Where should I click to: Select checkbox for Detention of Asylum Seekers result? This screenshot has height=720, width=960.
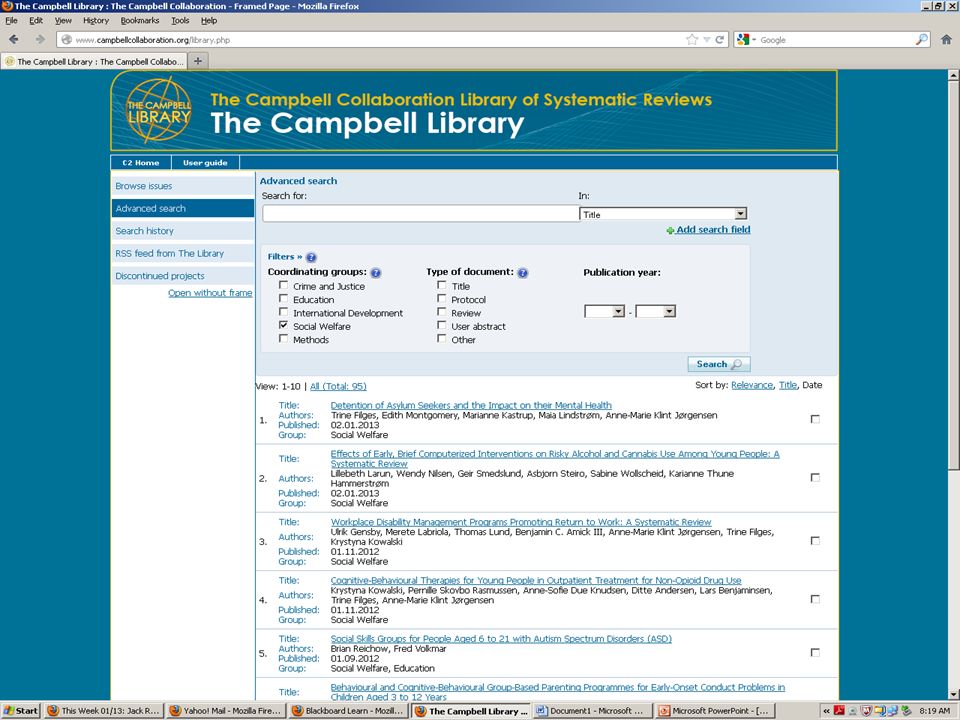815,419
